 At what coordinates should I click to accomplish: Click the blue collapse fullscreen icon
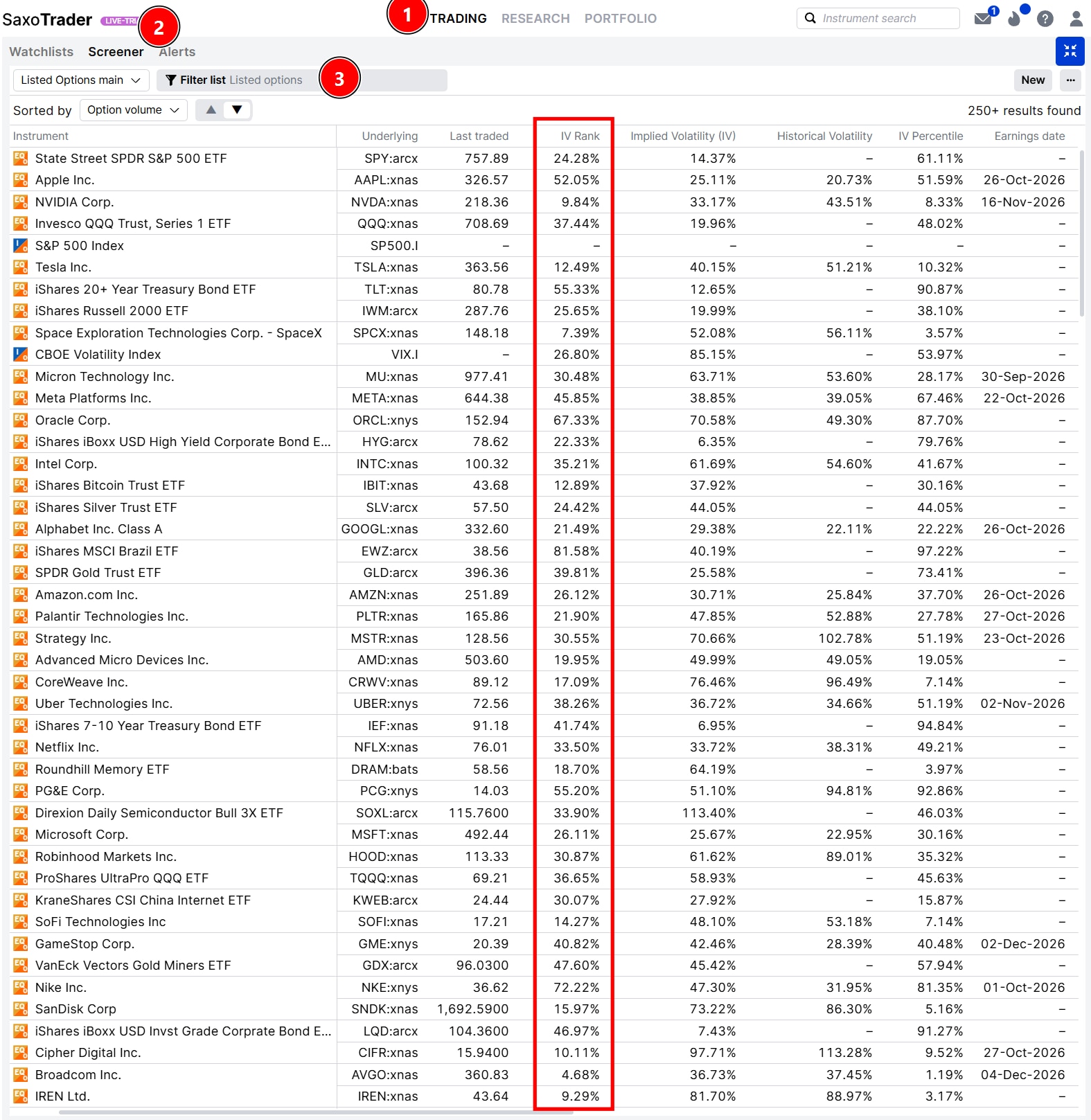tap(1070, 51)
